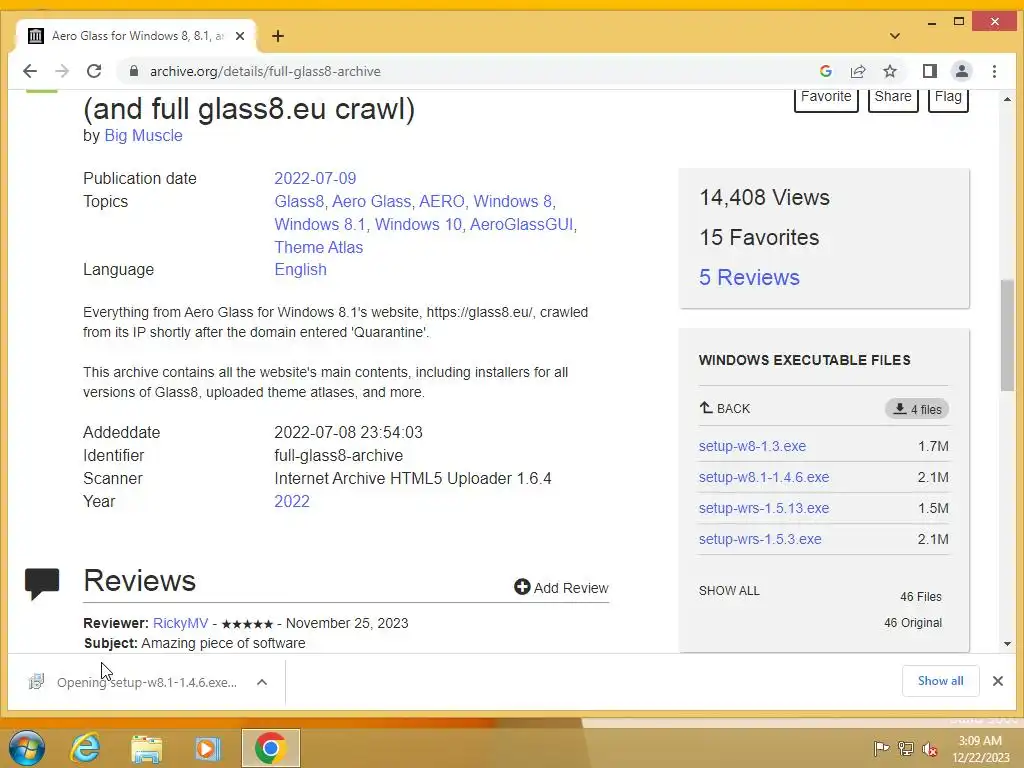The image size is (1024, 768).
Task: Download setup-wrs-1.5.3.exe
Action: point(760,539)
